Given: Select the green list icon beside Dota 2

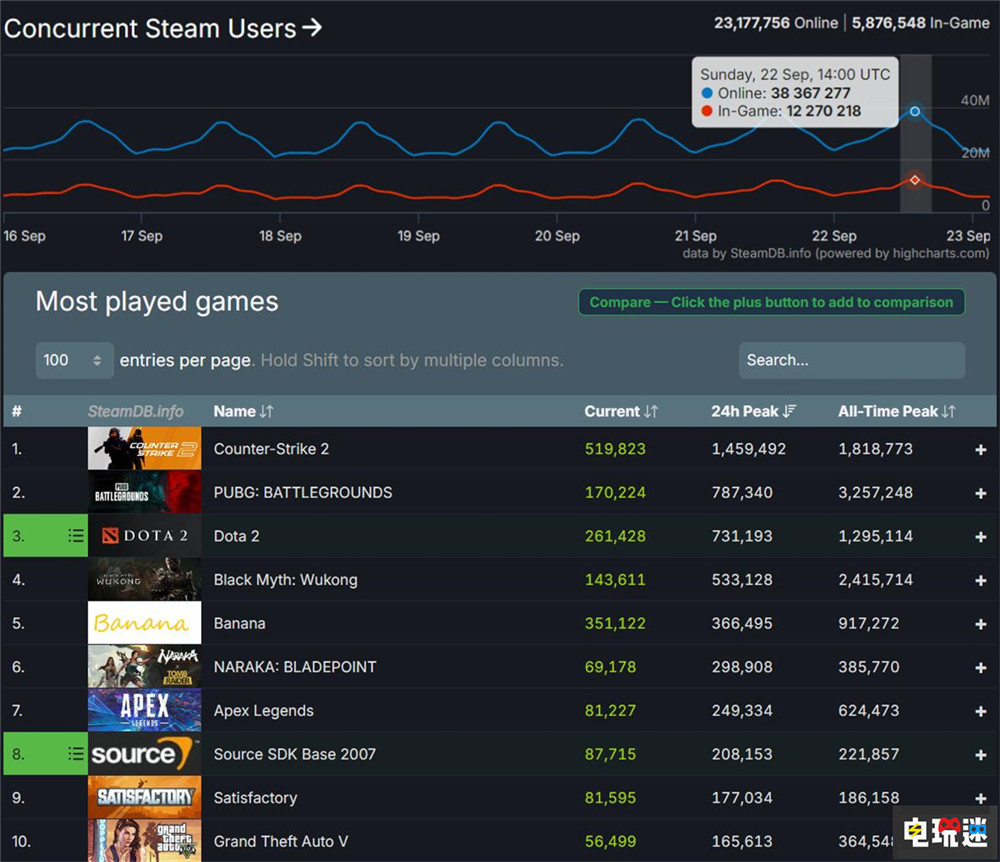Looking at the screenshot, I should point(74,536).
